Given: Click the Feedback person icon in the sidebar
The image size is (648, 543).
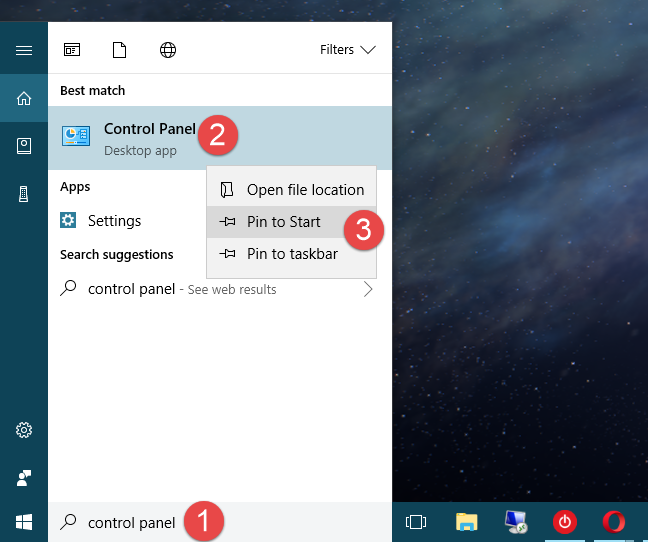Looking at the screenshot, I should click(24, 478).
